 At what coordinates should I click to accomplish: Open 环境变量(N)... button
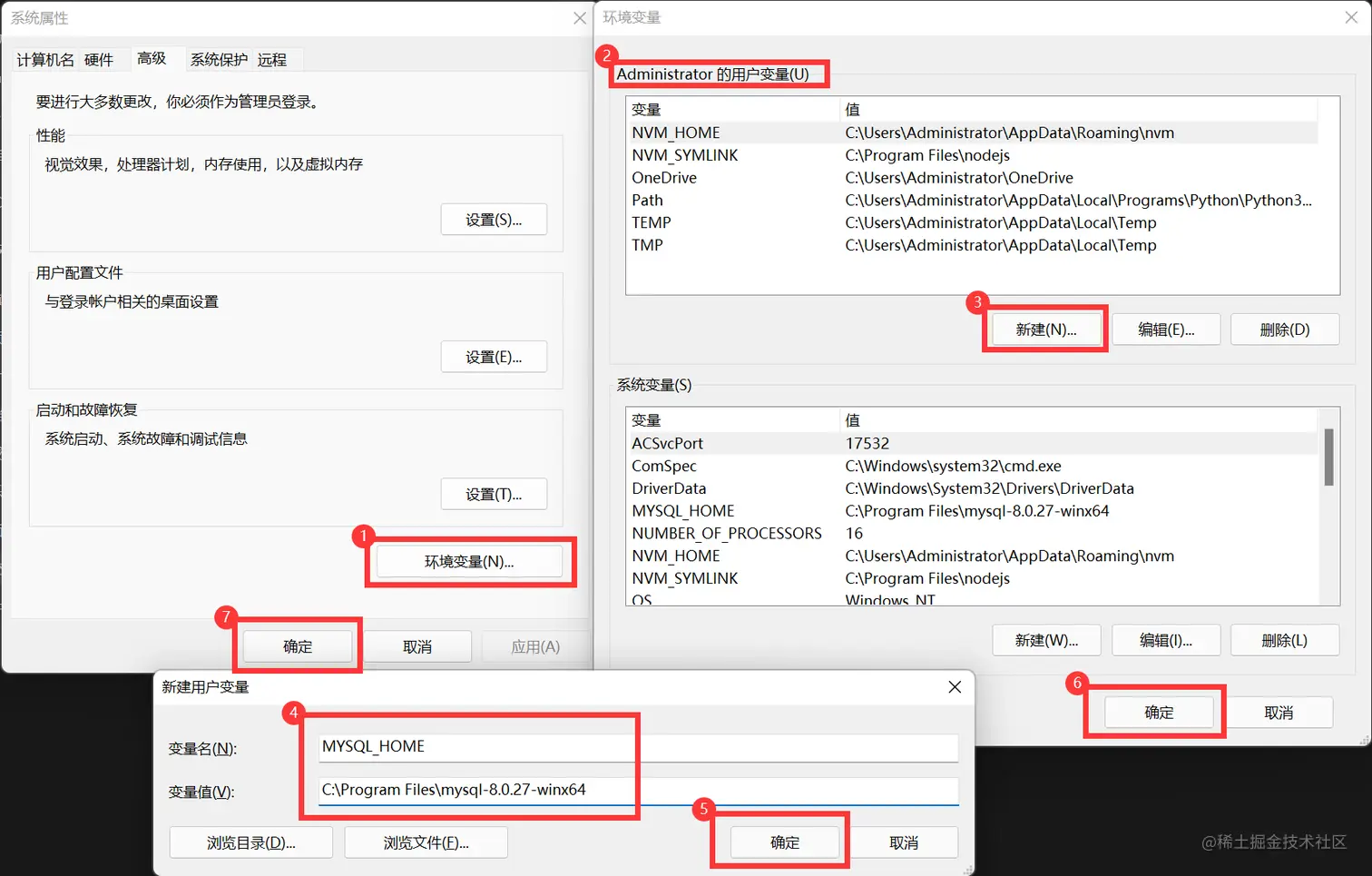(x=469, y=562)
